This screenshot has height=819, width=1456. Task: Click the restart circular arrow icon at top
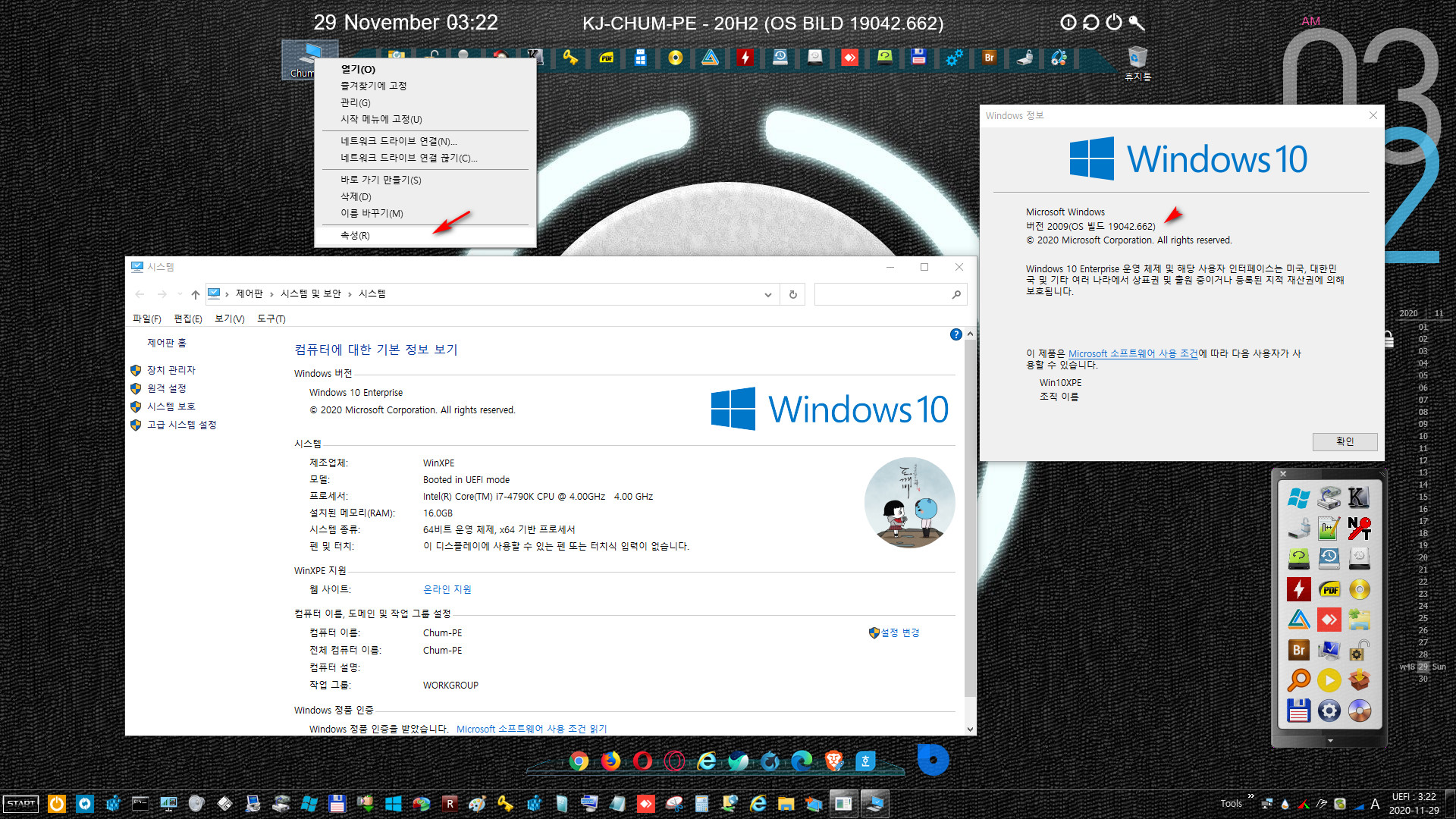tap(1090, 22)
